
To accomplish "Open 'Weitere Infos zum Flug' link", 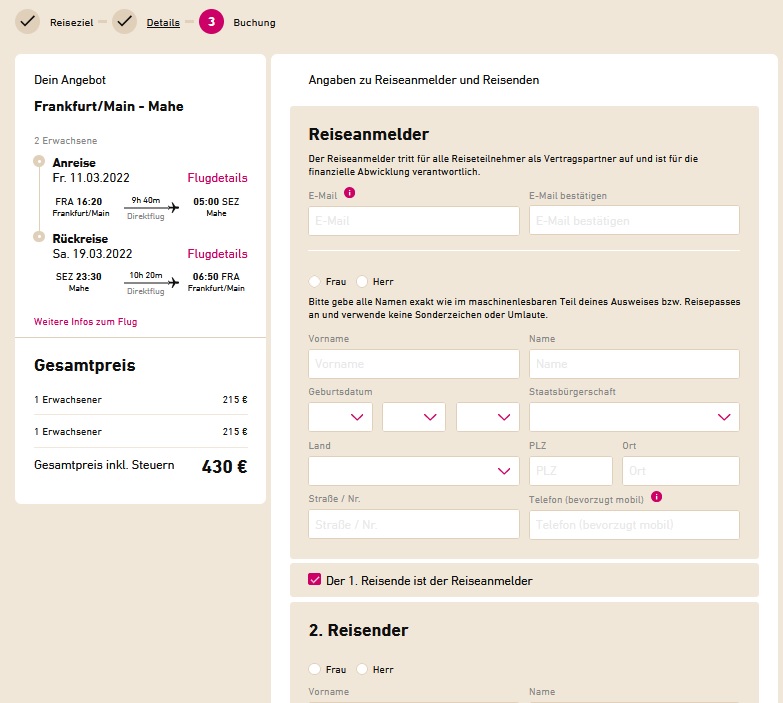I will tap(85, 322).
